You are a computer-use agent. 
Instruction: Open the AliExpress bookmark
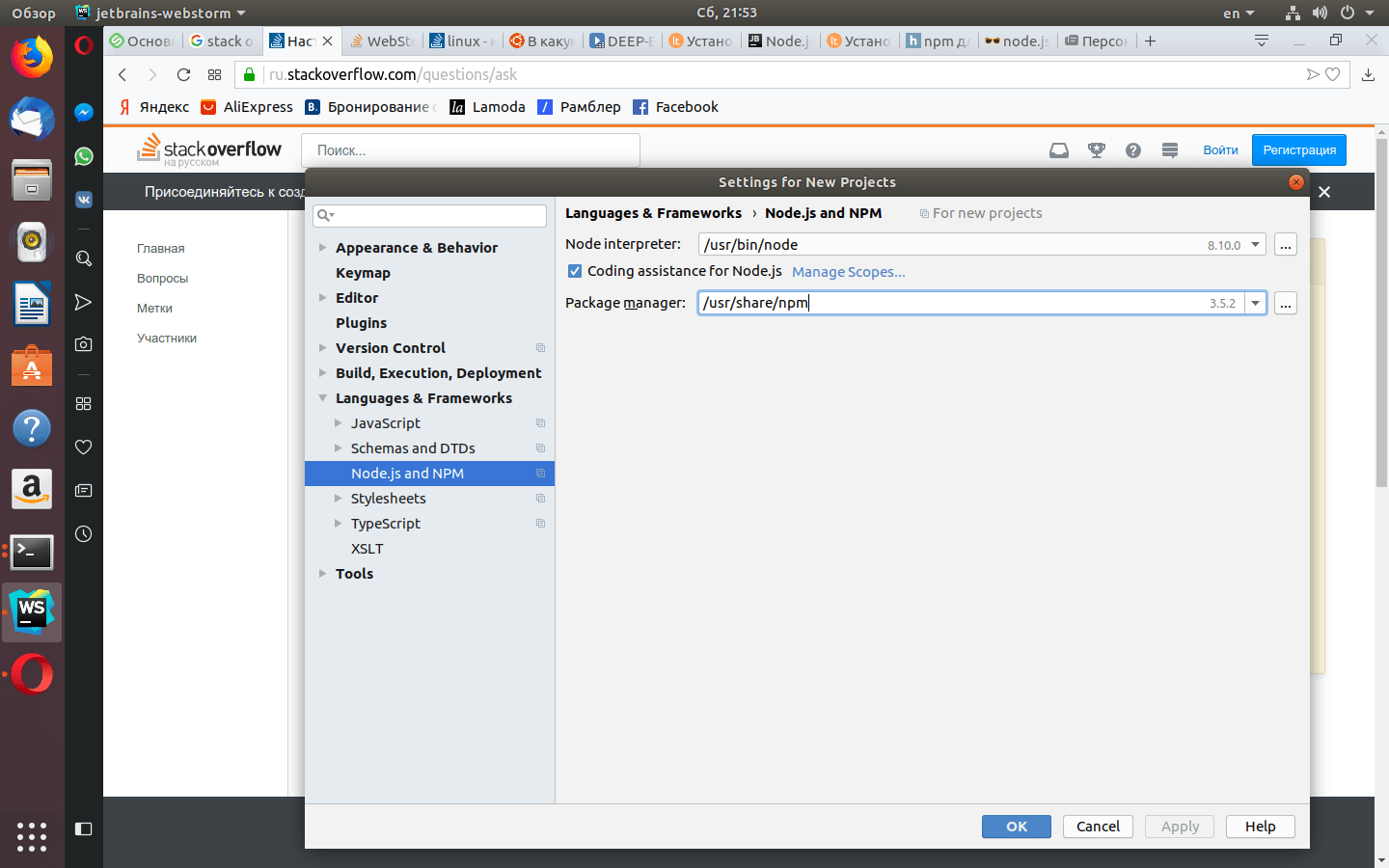247,107
